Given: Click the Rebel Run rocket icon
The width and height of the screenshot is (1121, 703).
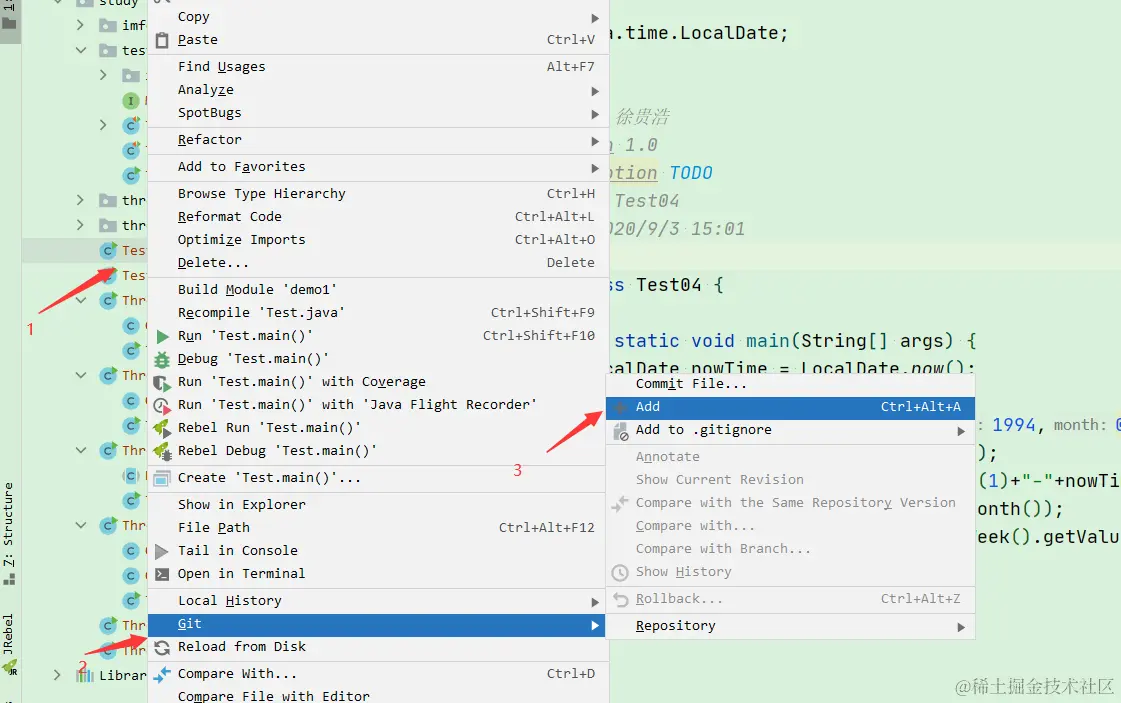Looking at the screenshot, I should (x=162, y=428).
